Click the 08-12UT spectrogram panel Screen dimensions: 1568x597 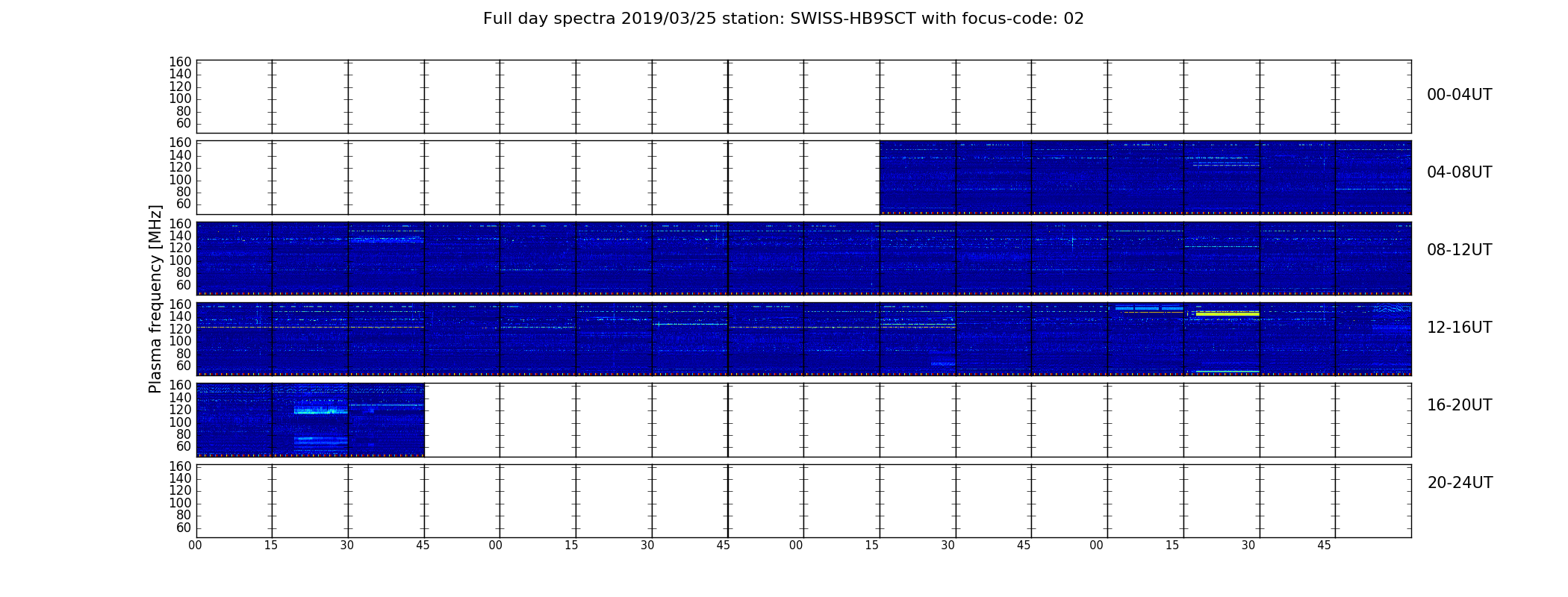point(803,258)
